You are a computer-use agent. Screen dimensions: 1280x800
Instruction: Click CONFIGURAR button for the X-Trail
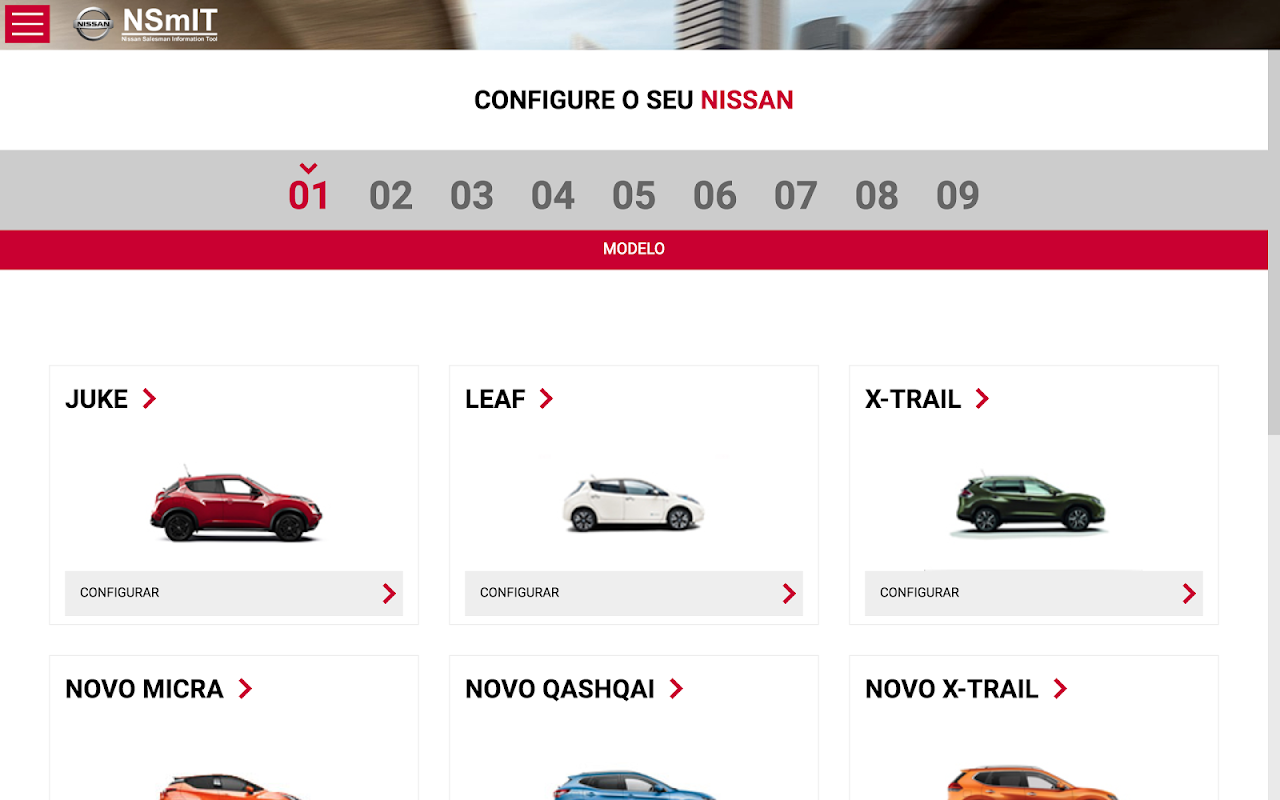click(1034, 593)
